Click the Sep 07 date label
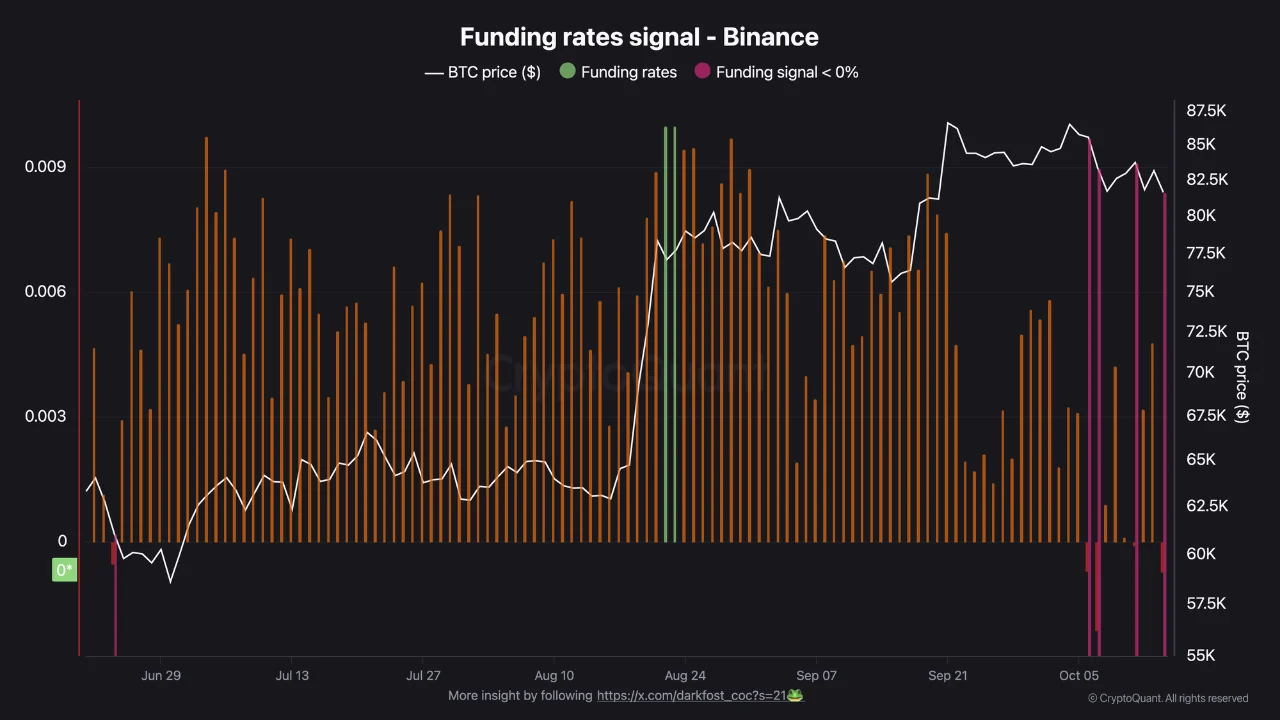This screenshot has height=720, width=1280. coord(816,676)
